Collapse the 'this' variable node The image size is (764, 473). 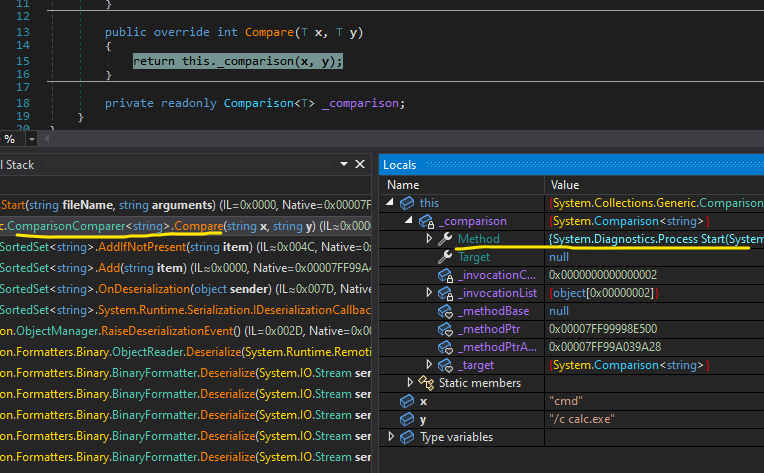coord(392,203)
